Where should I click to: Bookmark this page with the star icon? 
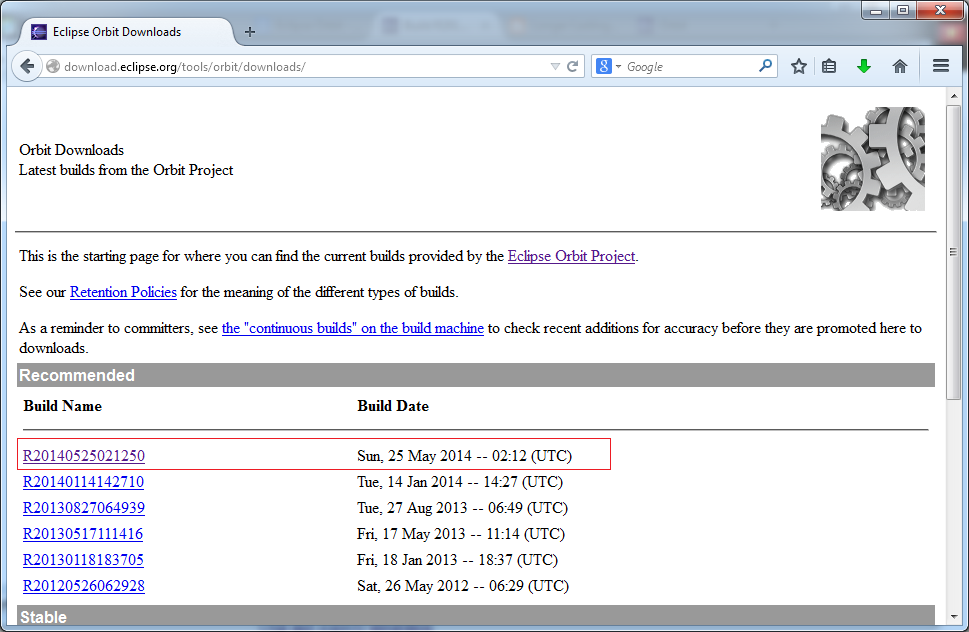pyautogui.click(x=798, y=66)
